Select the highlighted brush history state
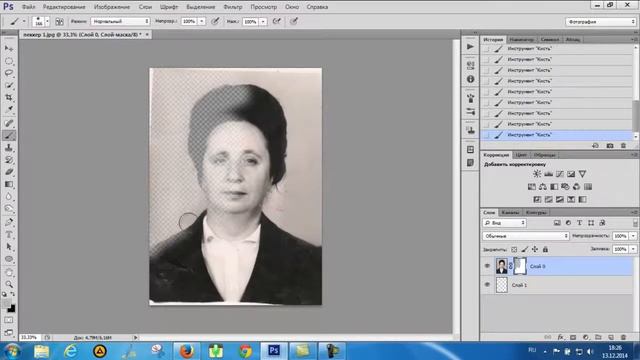This screenshot has height=360, width=640. 557,135
